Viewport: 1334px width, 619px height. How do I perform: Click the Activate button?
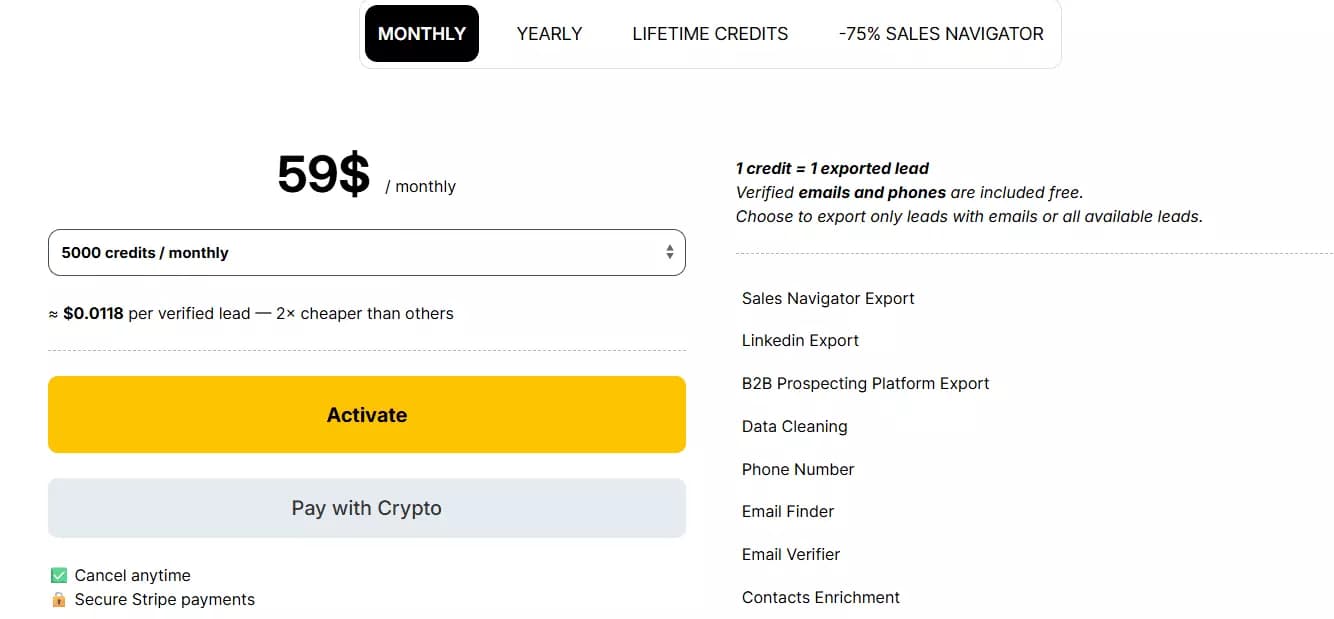click(367, 414)
